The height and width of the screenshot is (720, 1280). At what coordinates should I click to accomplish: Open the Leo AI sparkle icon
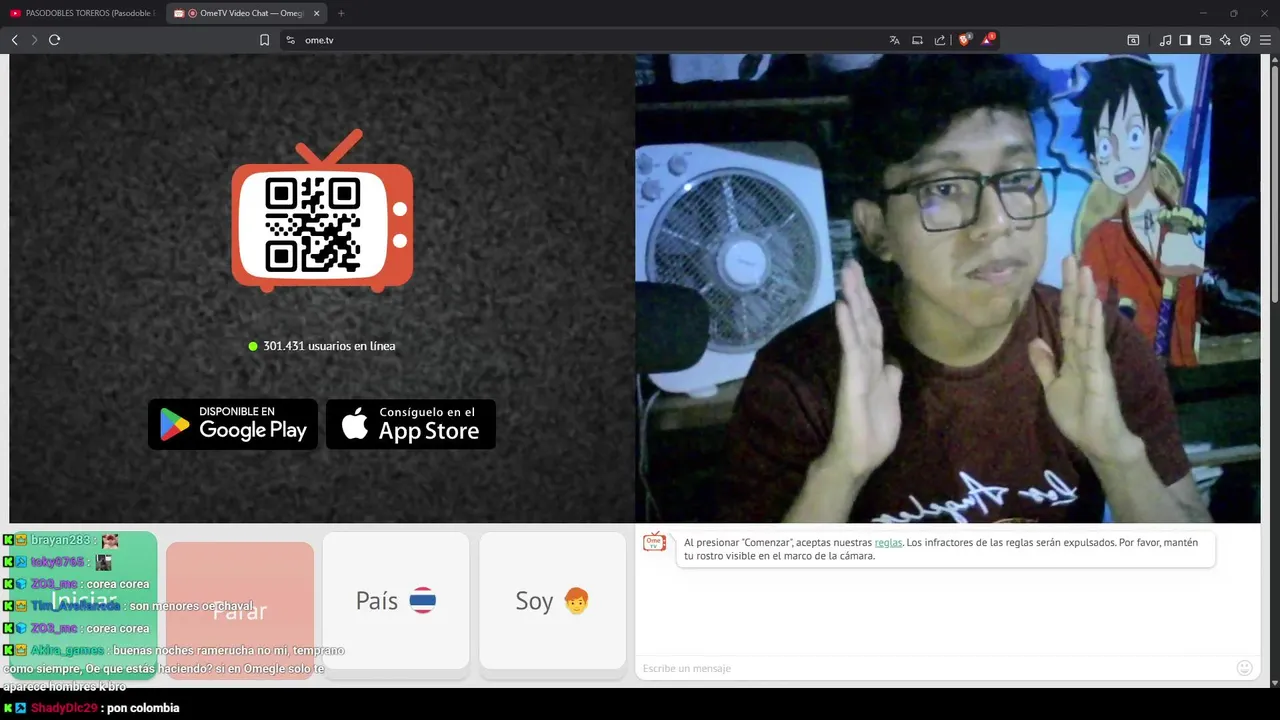(x=1225, y=40)
